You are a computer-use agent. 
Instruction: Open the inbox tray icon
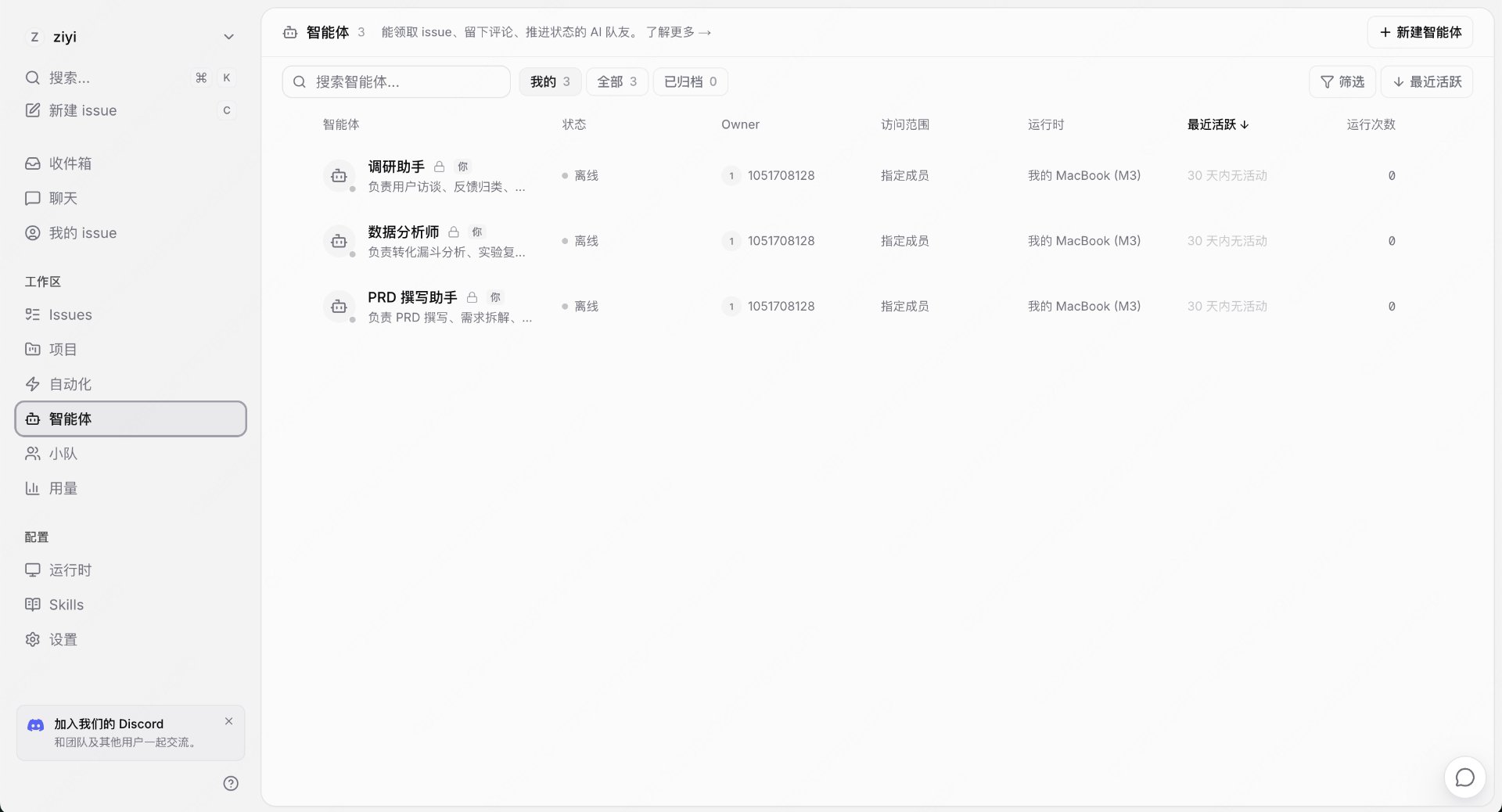point(32,163)
